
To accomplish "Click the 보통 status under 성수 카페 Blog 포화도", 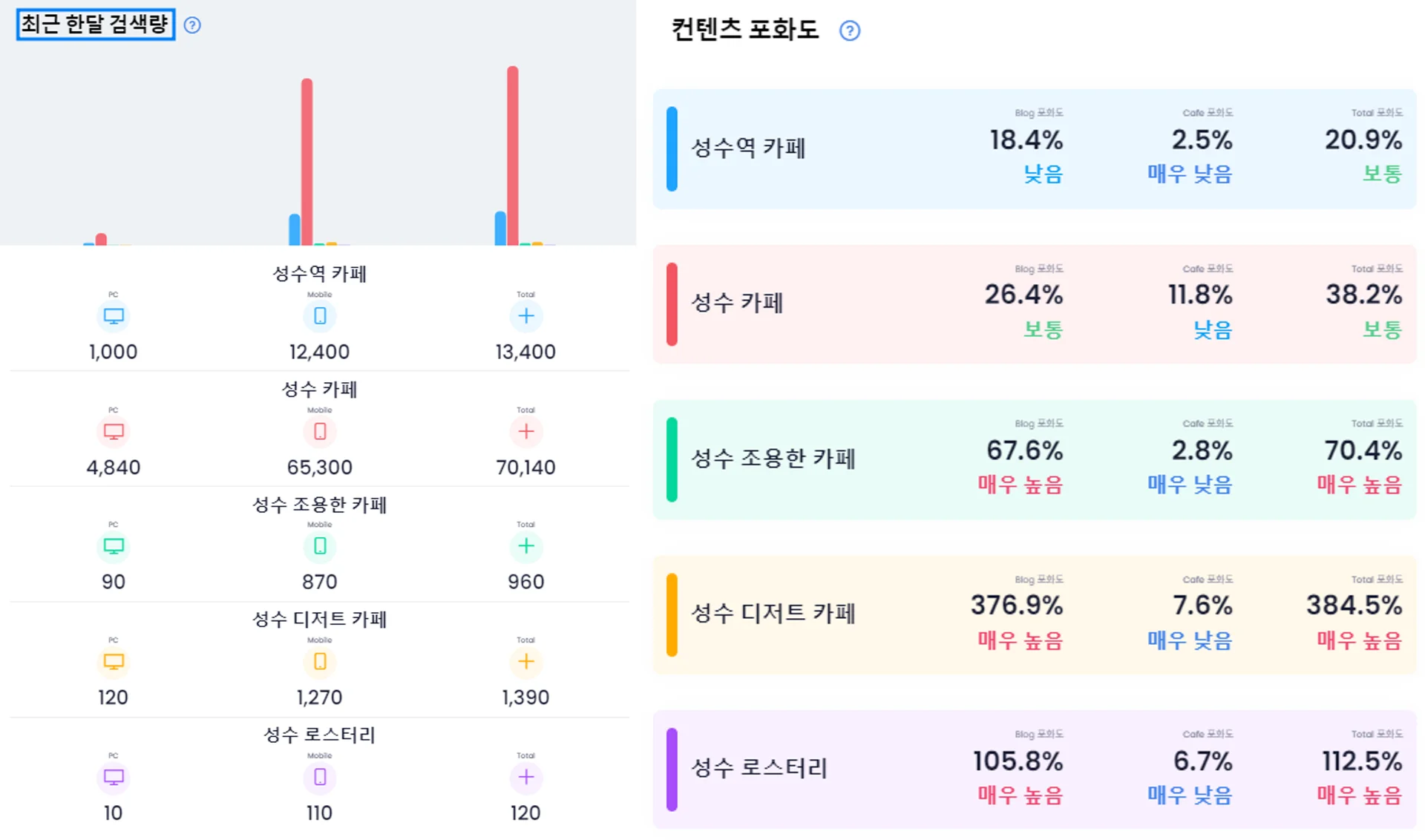I will (1043, 329).
